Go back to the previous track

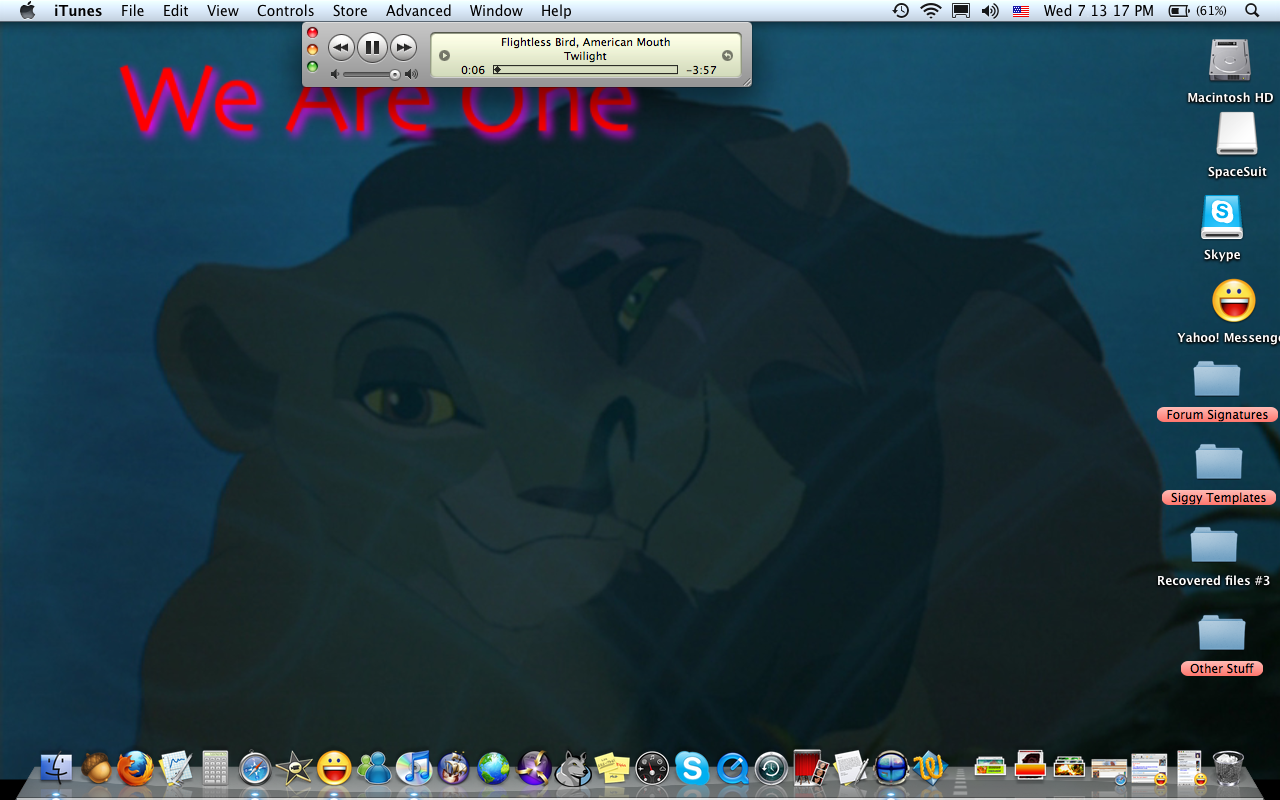[x=341, y=47]
